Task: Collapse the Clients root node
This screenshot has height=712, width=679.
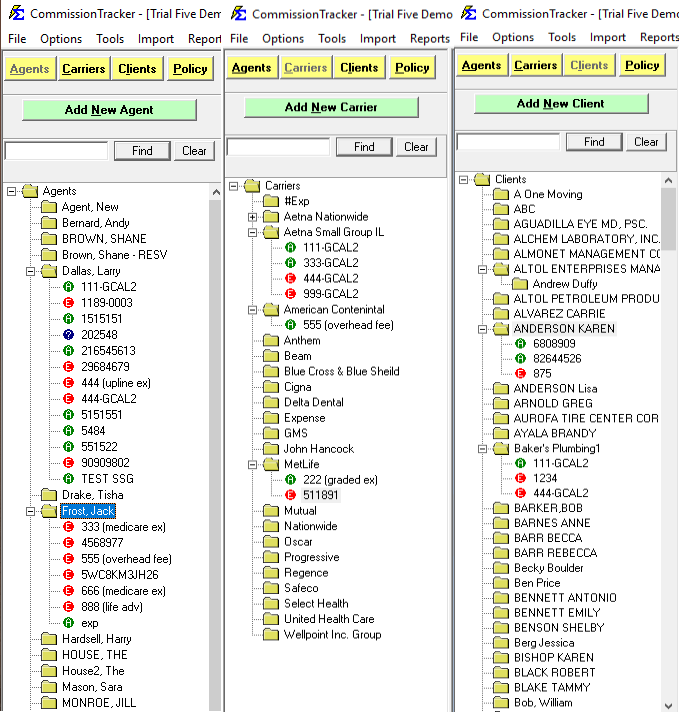Action: coord(463,180)
